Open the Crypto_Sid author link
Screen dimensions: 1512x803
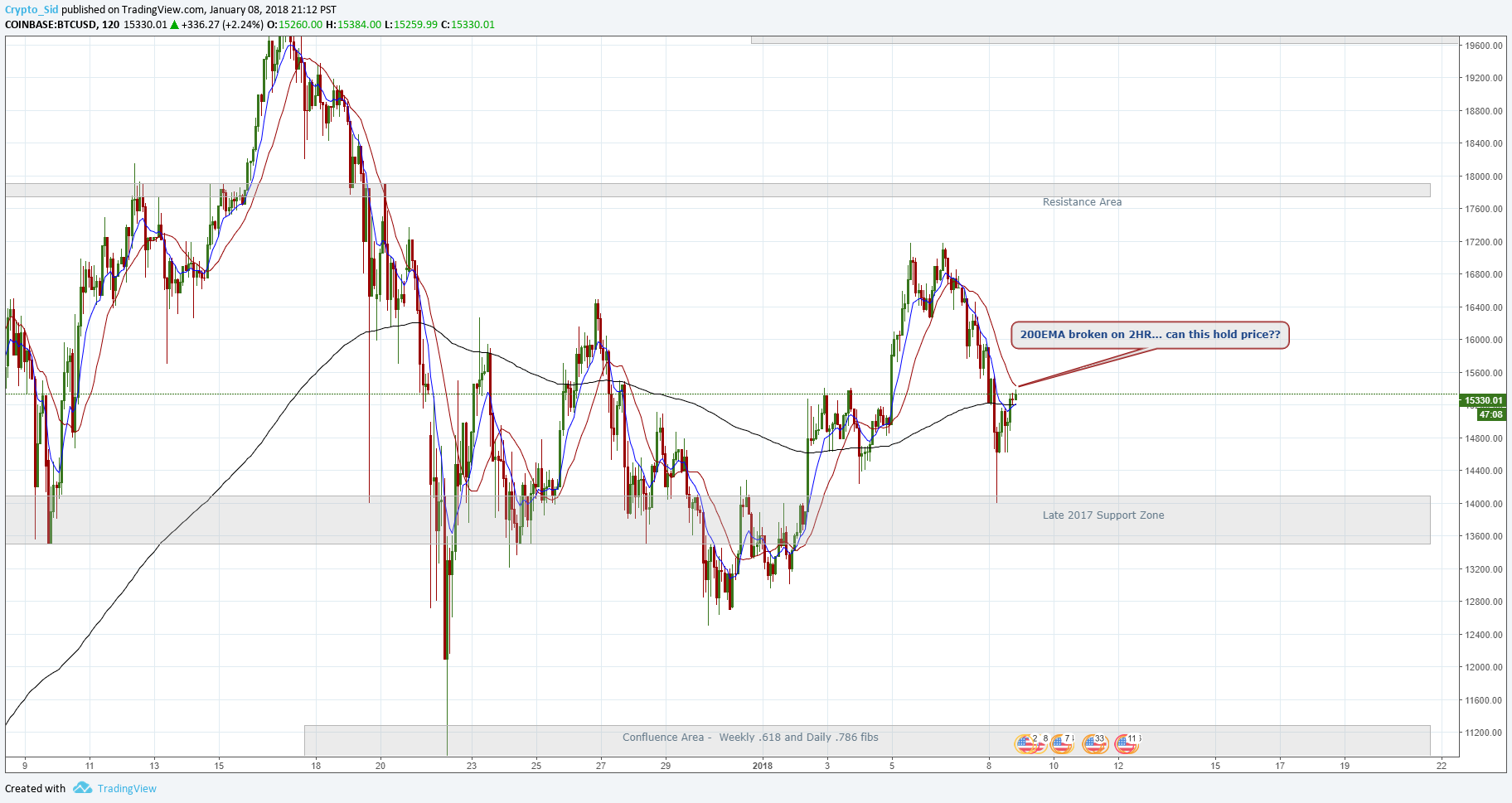[31, 10]
